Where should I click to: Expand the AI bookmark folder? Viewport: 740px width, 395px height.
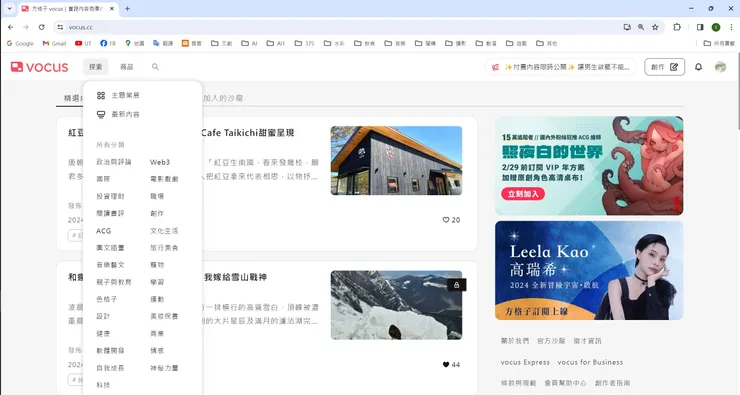[249, 43]
